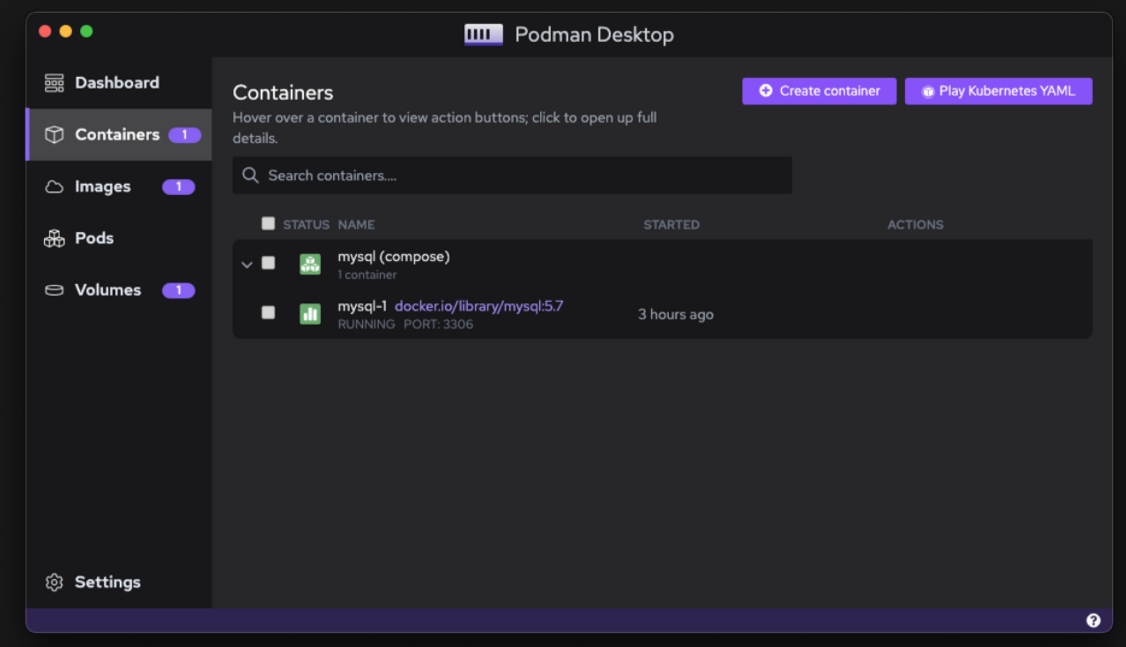Click the mysql (compose) group name
Viewport: 1126px width, 647px height.
click(394, 256)
